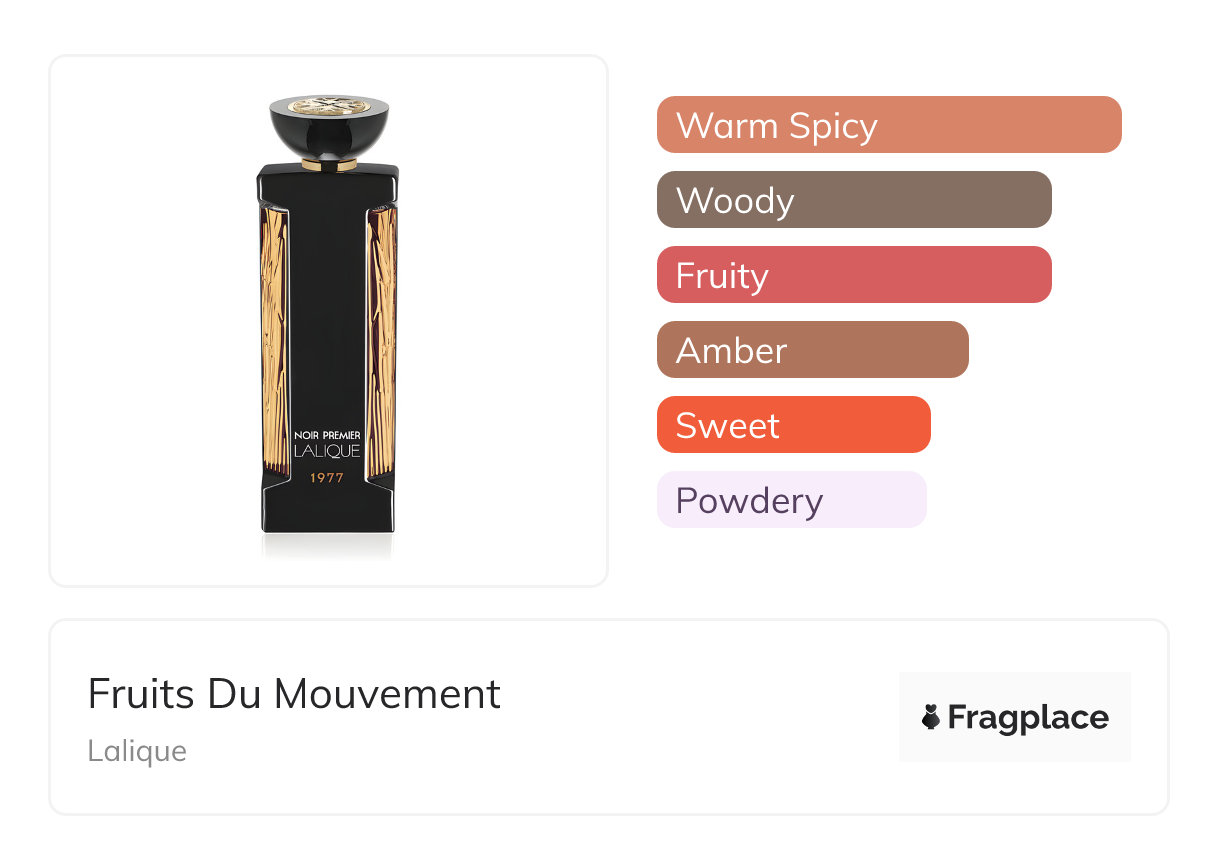Click the right gold engraved bottle panel
The image size is (1218, 864).
[382, 340]
